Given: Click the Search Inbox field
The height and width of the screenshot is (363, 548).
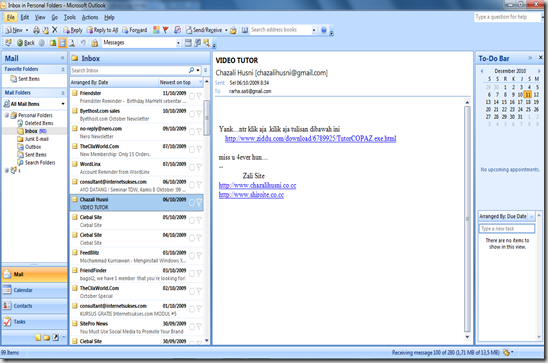Looking at the screenshot, I should 129,70.
